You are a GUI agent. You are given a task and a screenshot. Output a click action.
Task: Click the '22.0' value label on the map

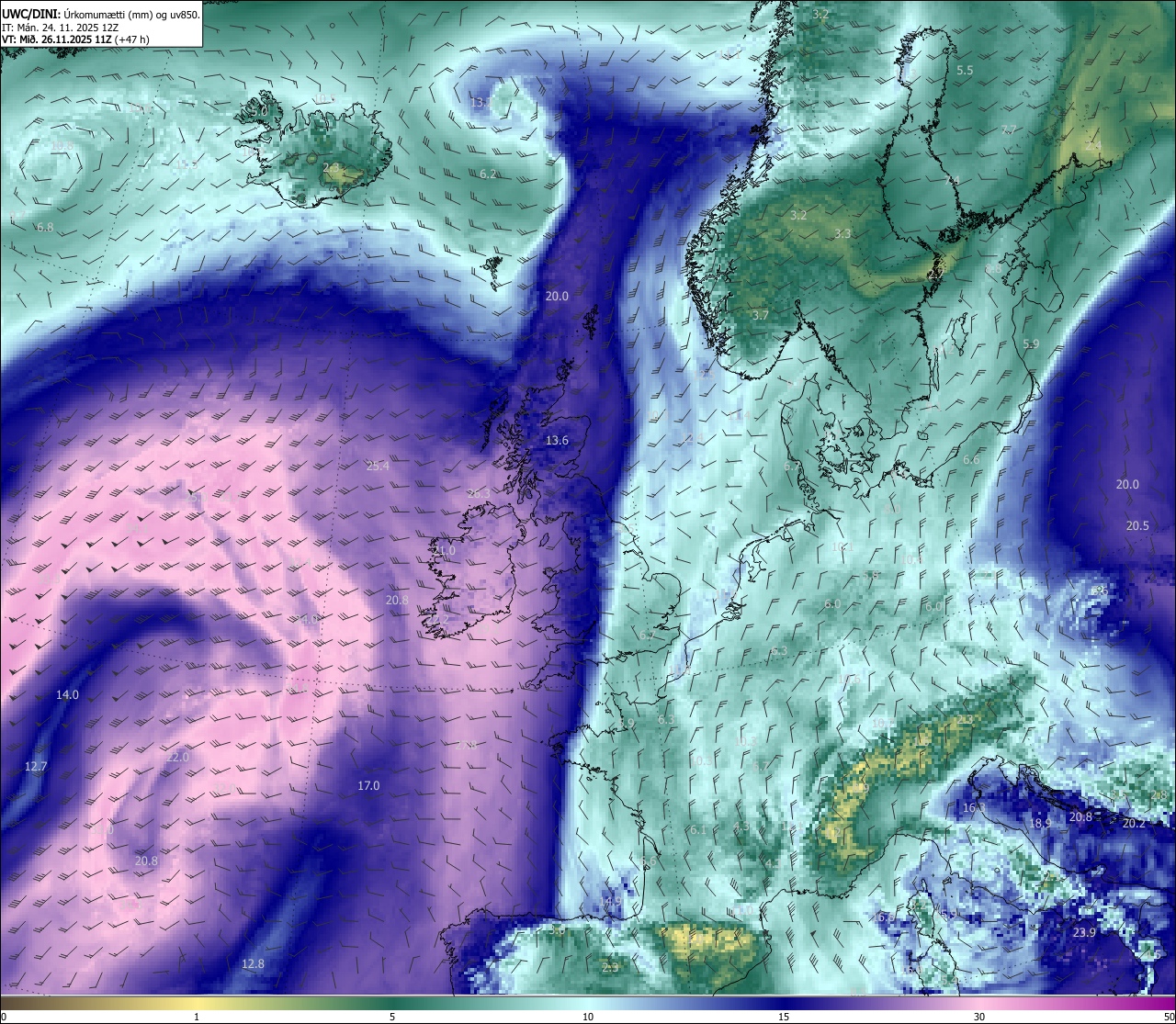(x=178, y=757)
